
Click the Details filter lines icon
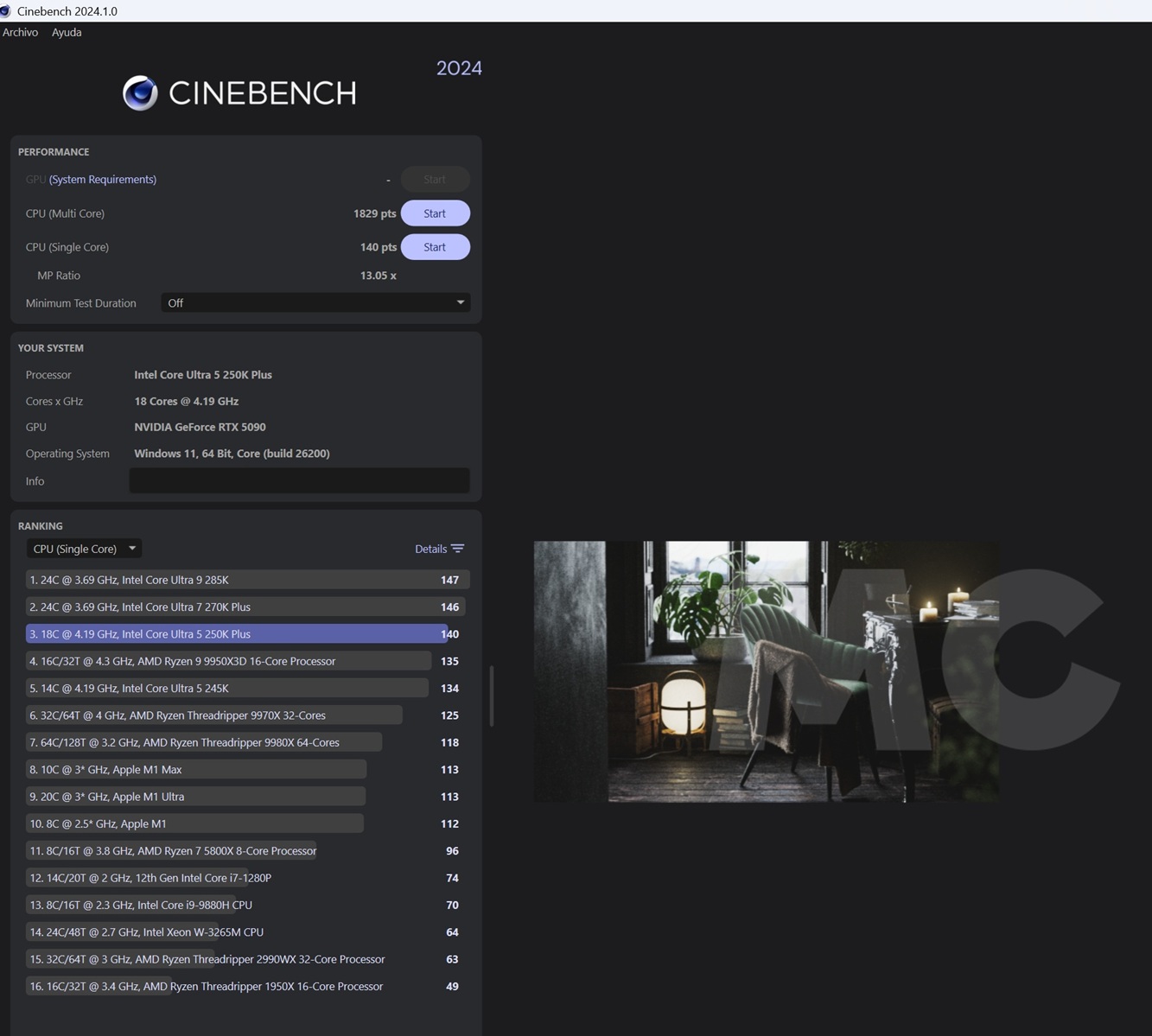tap(458, 549)
